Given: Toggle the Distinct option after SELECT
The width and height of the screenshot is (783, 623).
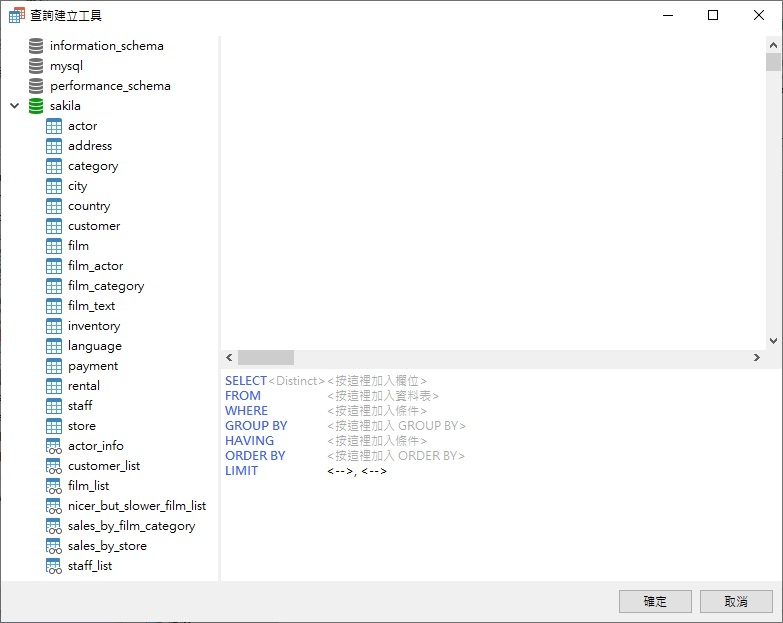Looking at the screenshot, I should coord(297,381).
